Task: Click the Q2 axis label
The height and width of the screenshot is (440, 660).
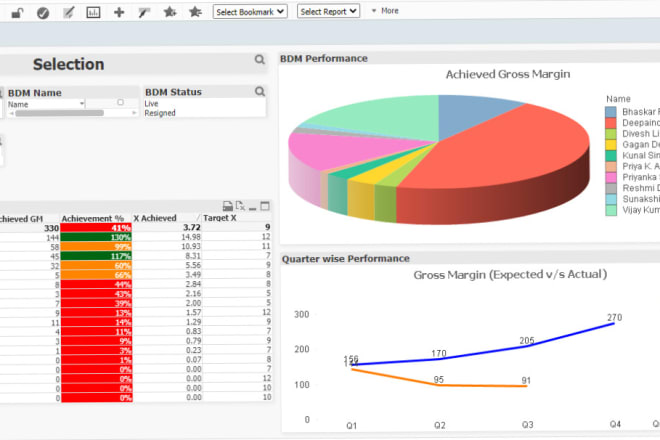Action: [x=440, y=425]
